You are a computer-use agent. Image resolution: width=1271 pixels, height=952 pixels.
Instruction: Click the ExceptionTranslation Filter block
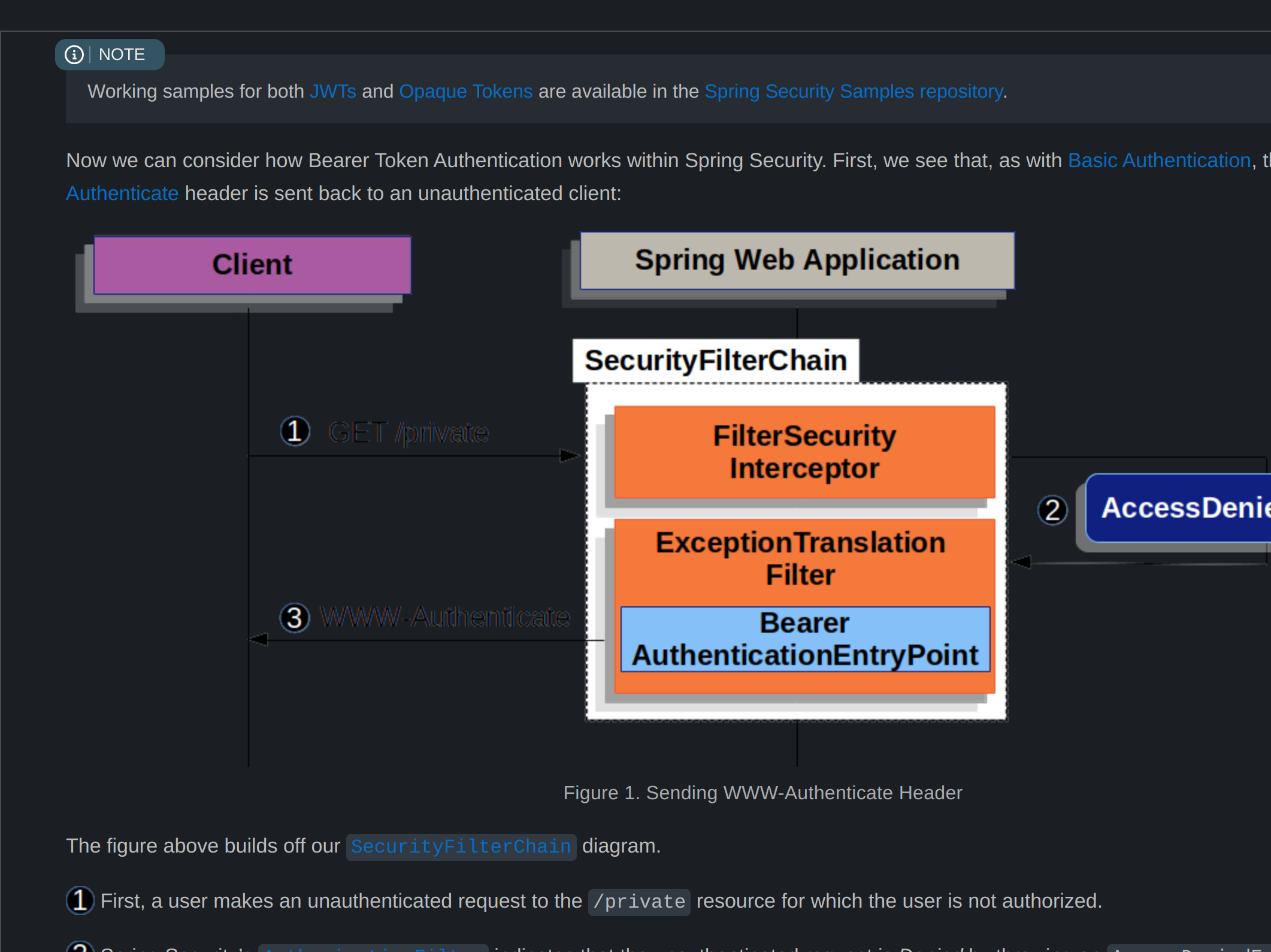(800, 558)
